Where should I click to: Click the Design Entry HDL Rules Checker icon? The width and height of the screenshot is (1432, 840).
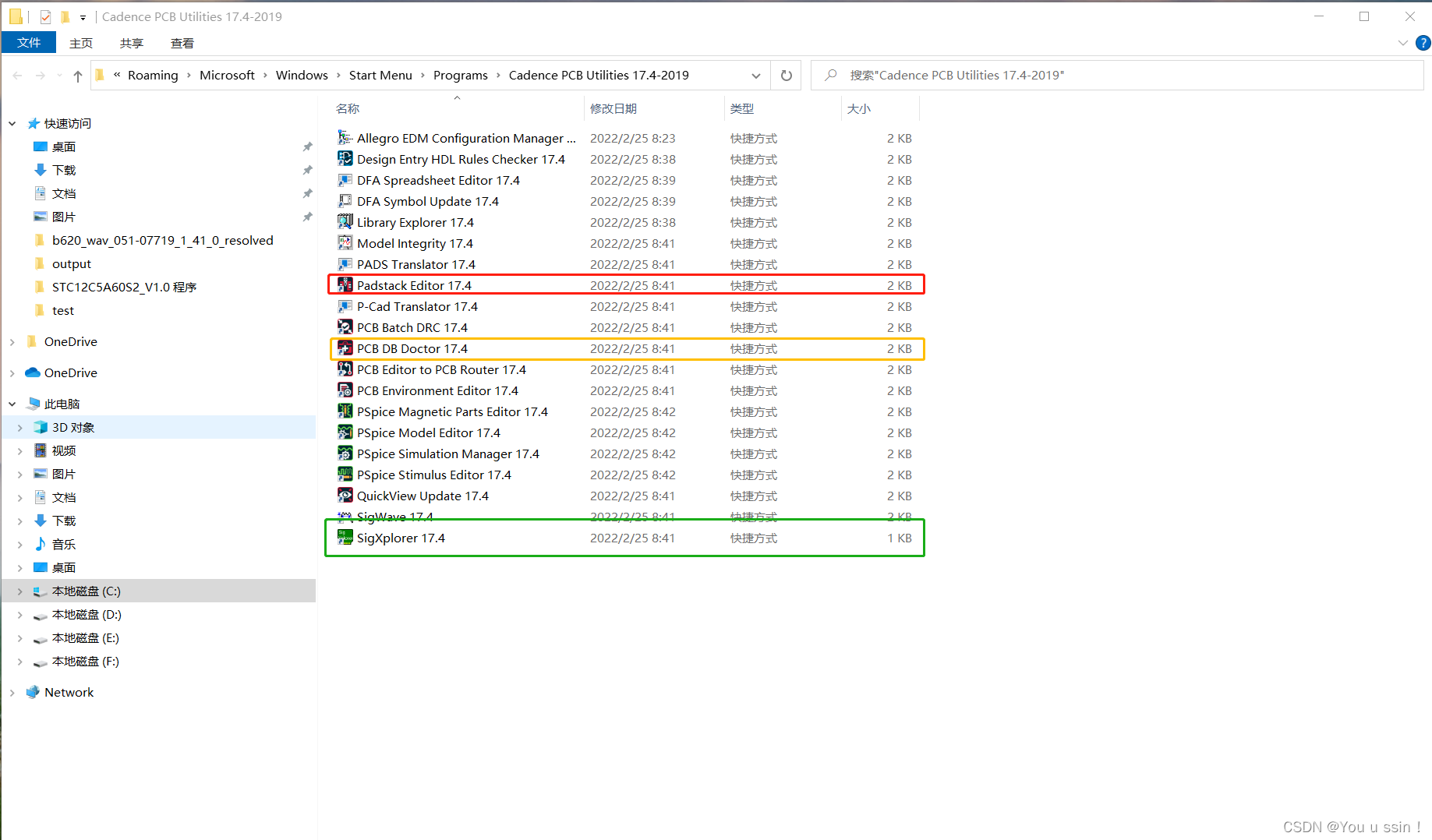click(x=345, y=159)
